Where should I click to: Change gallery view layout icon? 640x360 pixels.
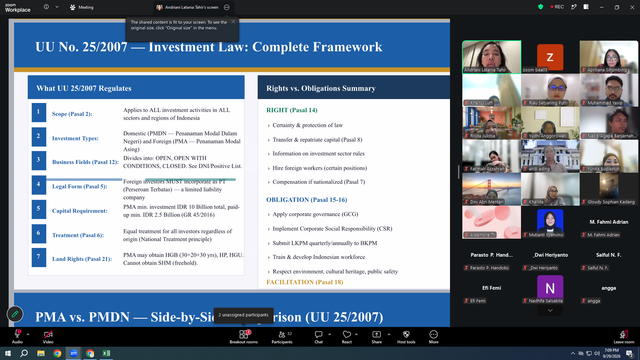586,7
